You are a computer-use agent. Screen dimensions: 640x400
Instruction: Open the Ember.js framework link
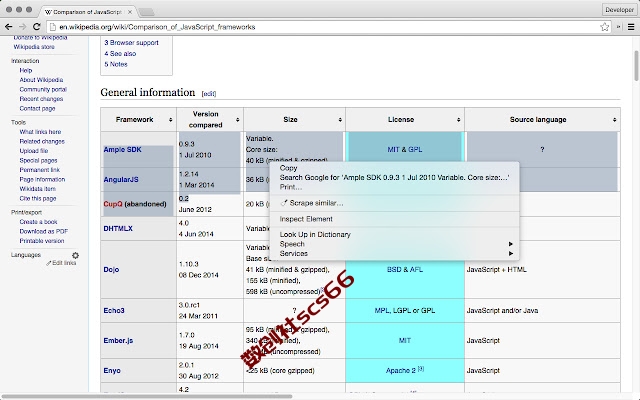click(118, 340)
